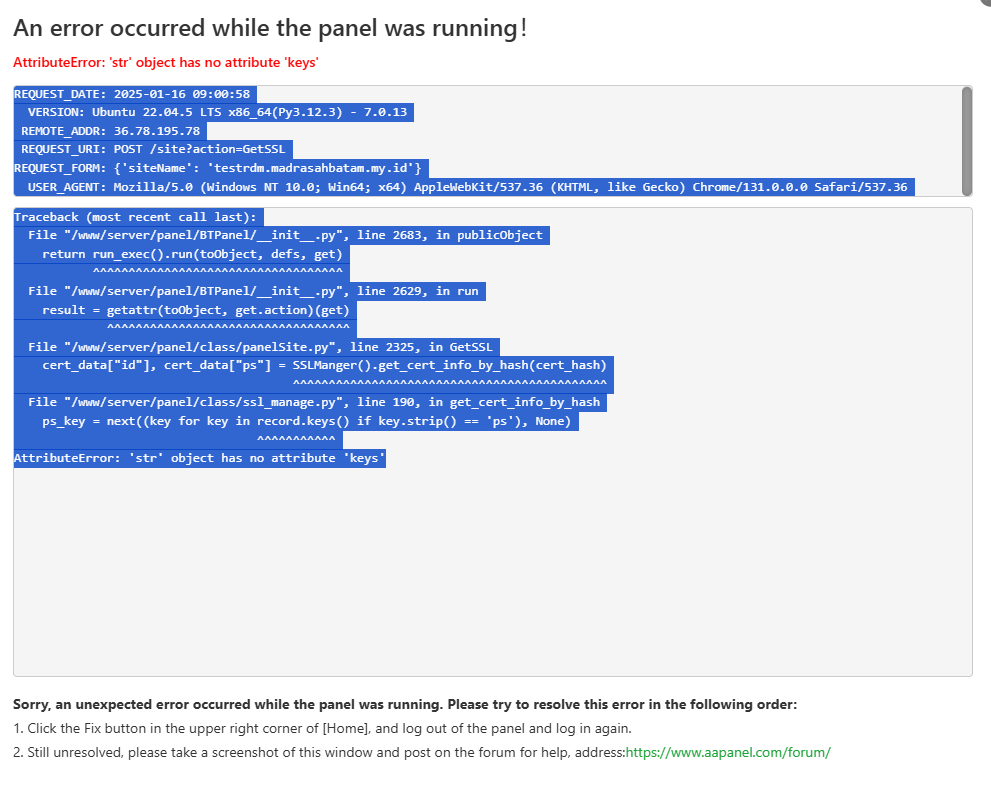
Task: Click the error dialog heading text
Action: (x=270, y=28)
